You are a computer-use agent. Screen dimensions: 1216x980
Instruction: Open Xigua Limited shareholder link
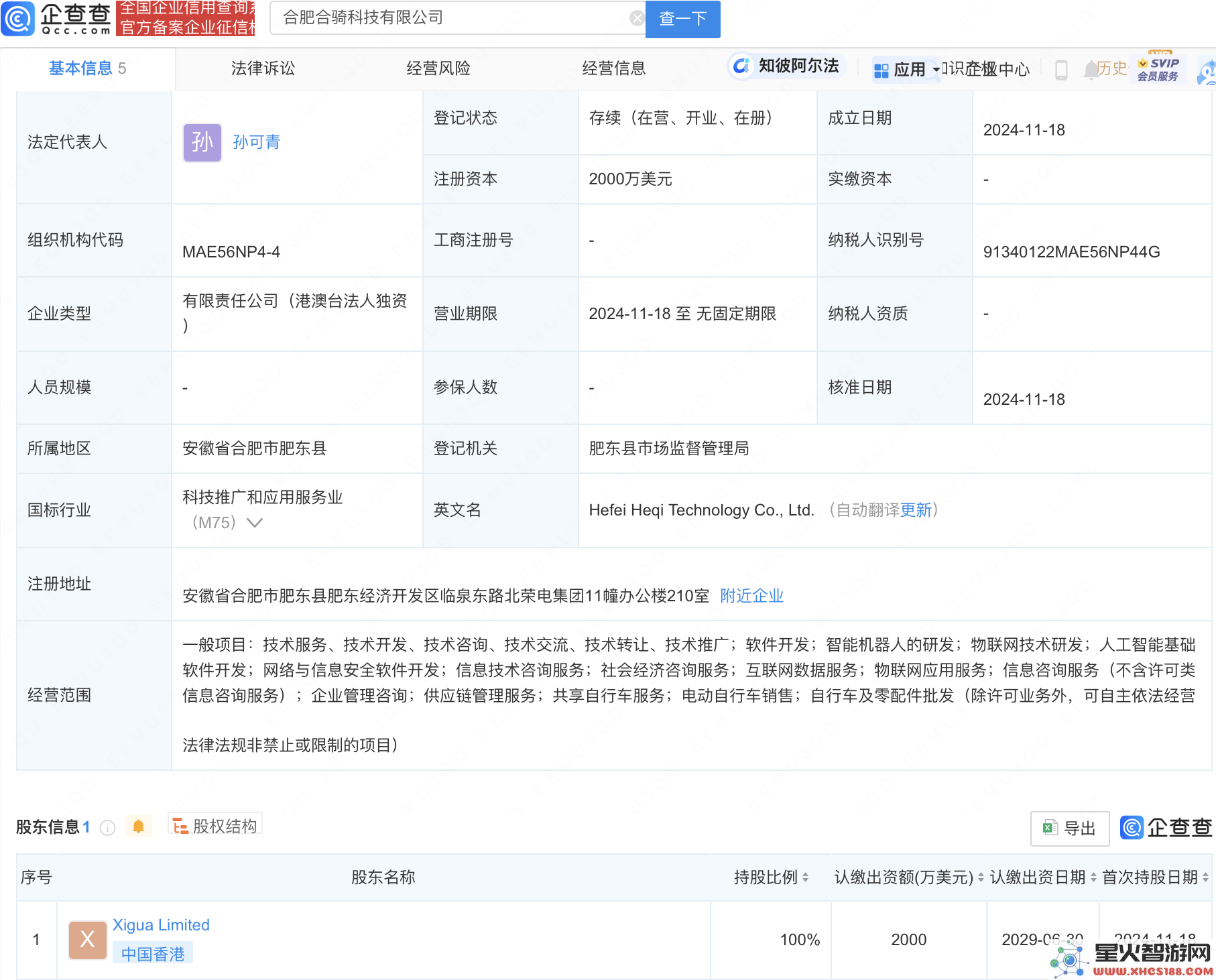[x=161, y=925]
